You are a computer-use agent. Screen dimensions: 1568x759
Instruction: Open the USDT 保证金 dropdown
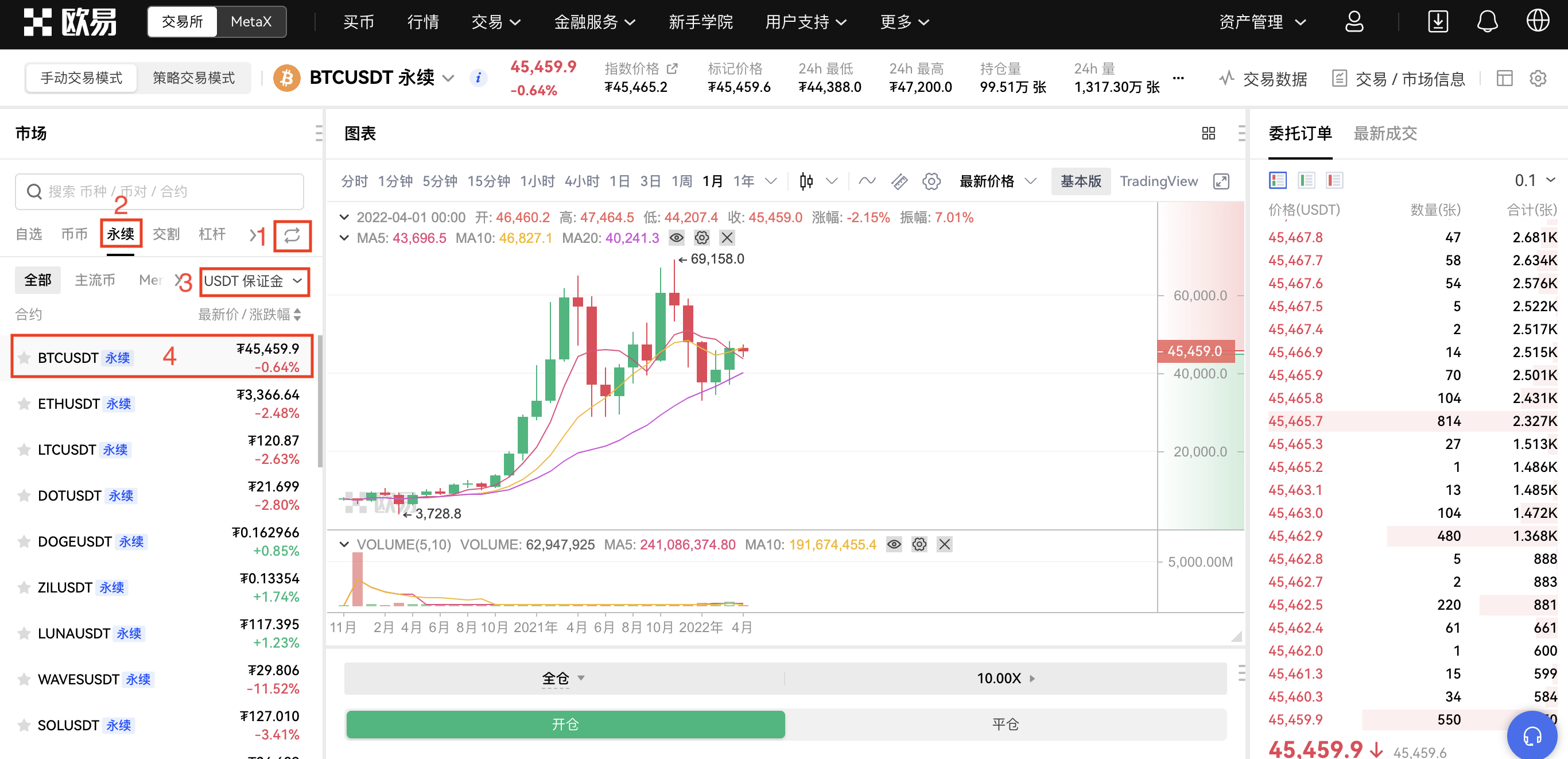click(x=254, y=281)
